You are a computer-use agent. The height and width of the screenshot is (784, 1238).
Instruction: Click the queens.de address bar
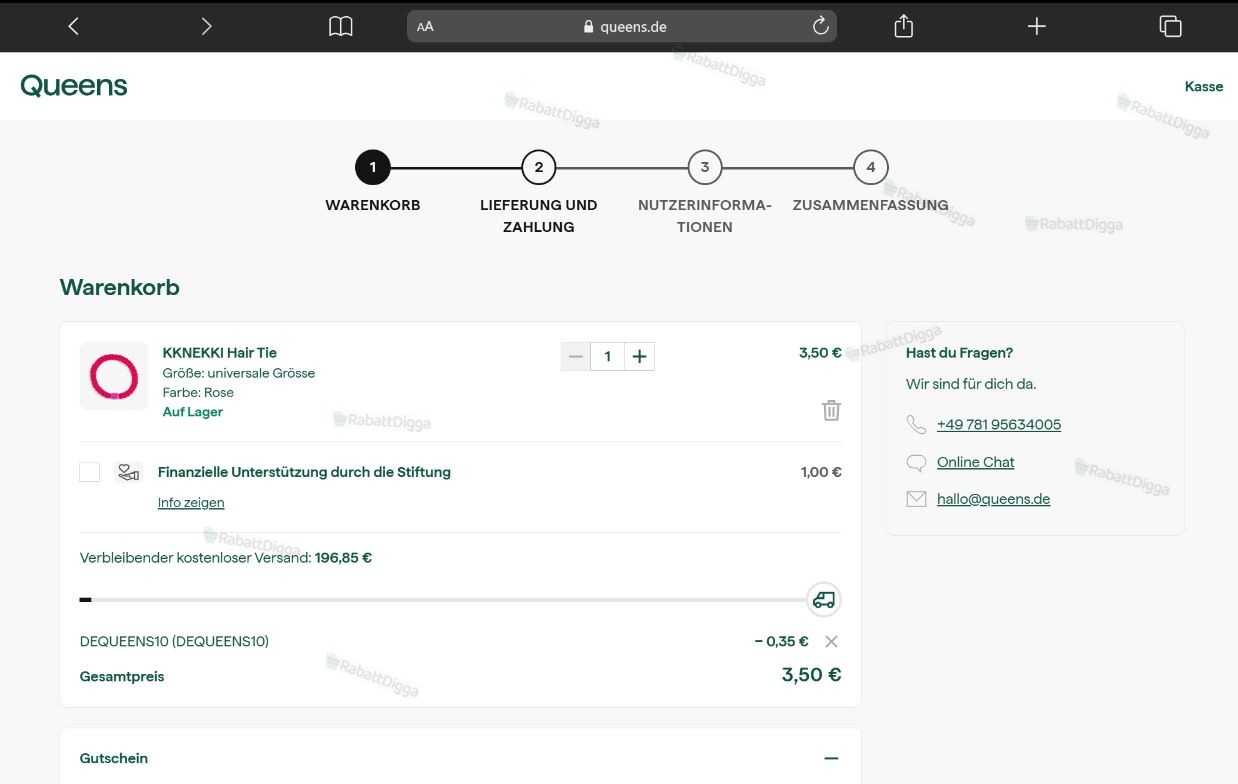point(622,27)
